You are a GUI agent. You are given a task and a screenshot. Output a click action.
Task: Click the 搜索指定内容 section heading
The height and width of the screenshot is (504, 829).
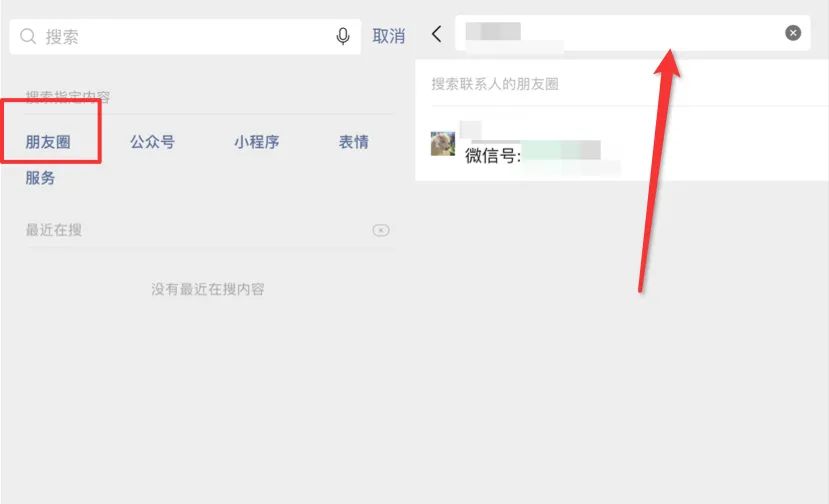coord(68,97)
